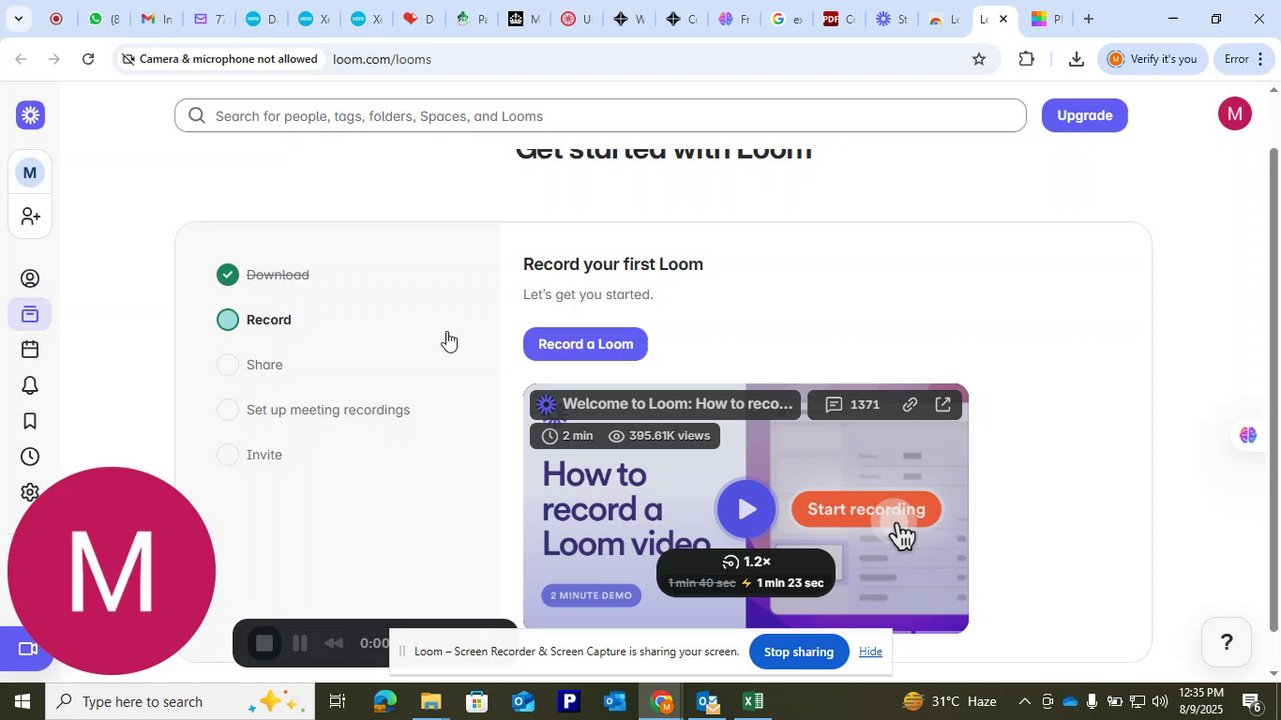1281x720 pixels.
Task: Click the browser Error menu button
Action: click(x=1246, y=59)
